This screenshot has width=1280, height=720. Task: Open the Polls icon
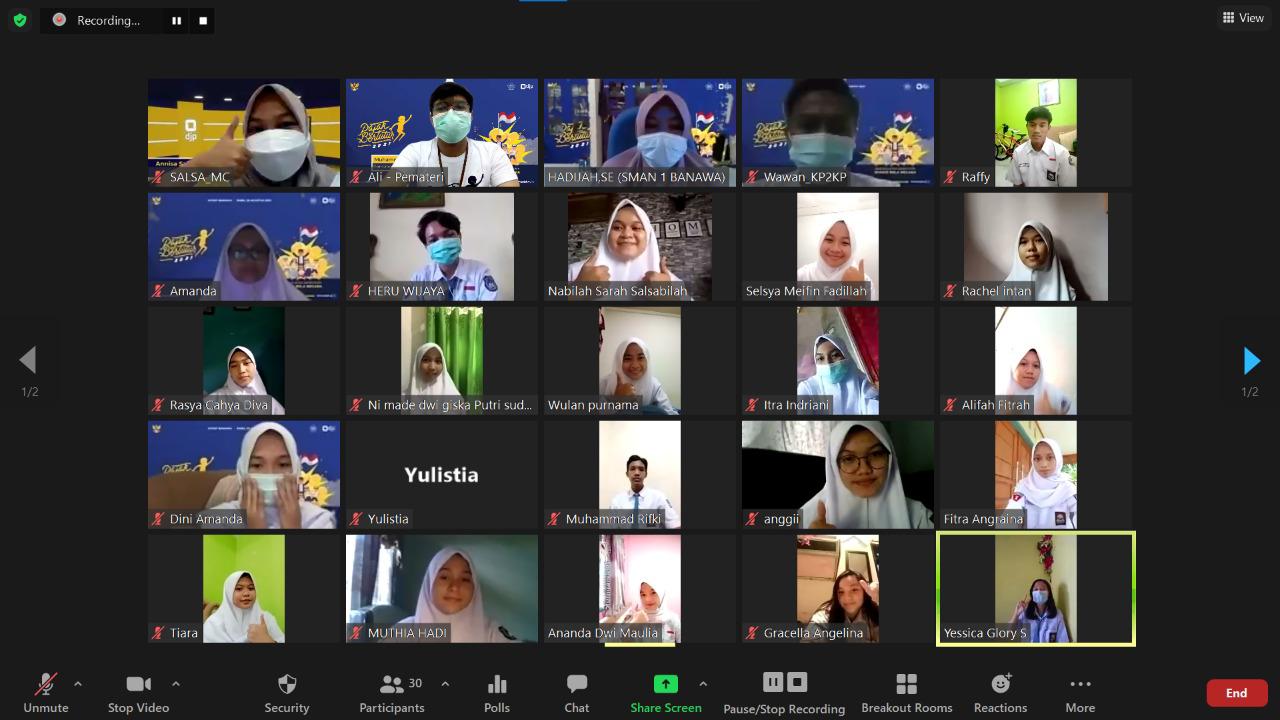[497, 693]
